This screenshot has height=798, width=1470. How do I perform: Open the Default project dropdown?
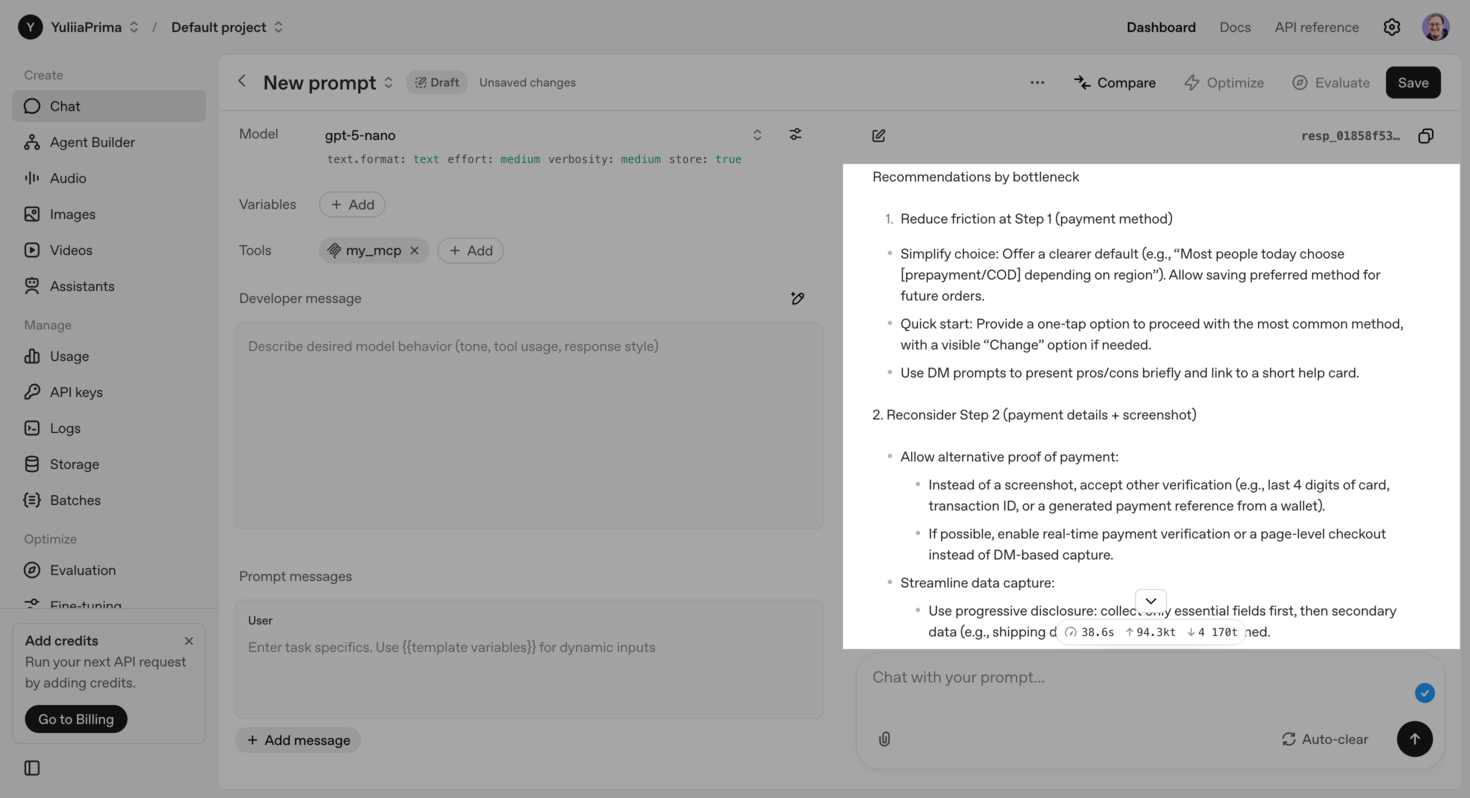(219, 27)
